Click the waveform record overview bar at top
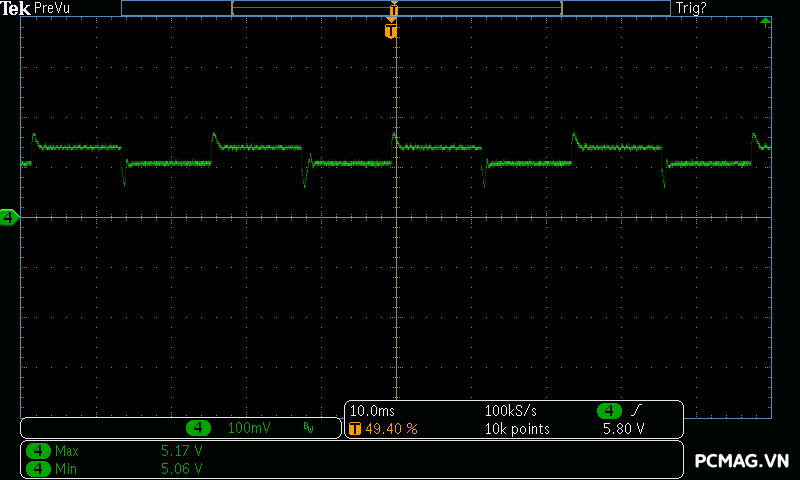Viewport: 800px width, 480px height. 396,8
